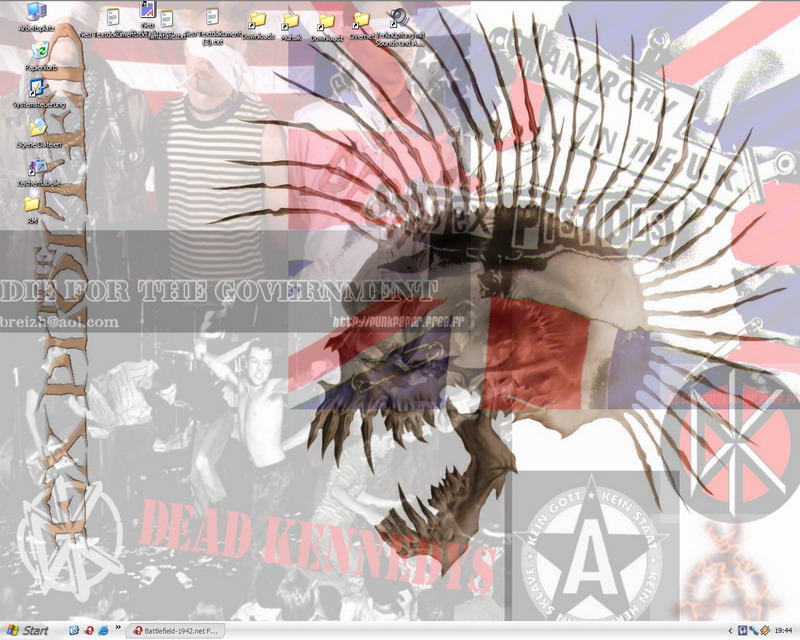
Task: Expand hidden quick launch items with the chevron
Action: (118, 627)
